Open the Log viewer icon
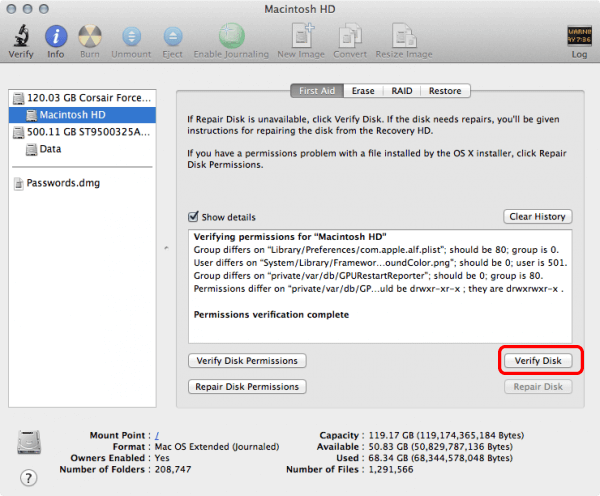Screen dimensions: 600x496 579,37
